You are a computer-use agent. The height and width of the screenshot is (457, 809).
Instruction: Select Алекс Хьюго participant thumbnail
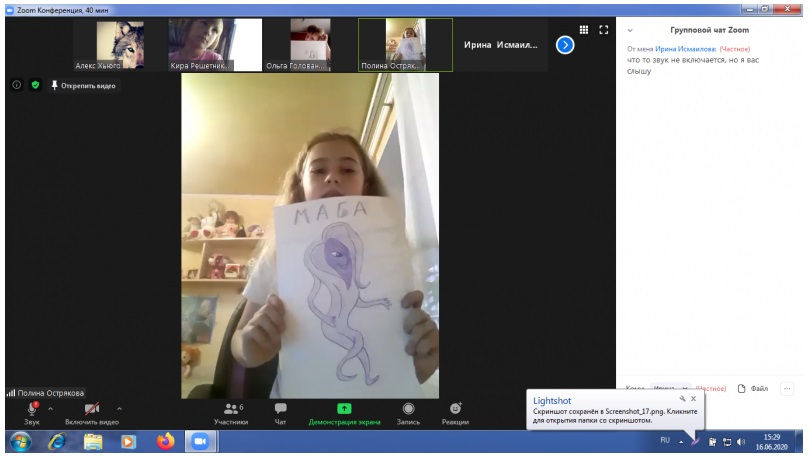(120, 45)
